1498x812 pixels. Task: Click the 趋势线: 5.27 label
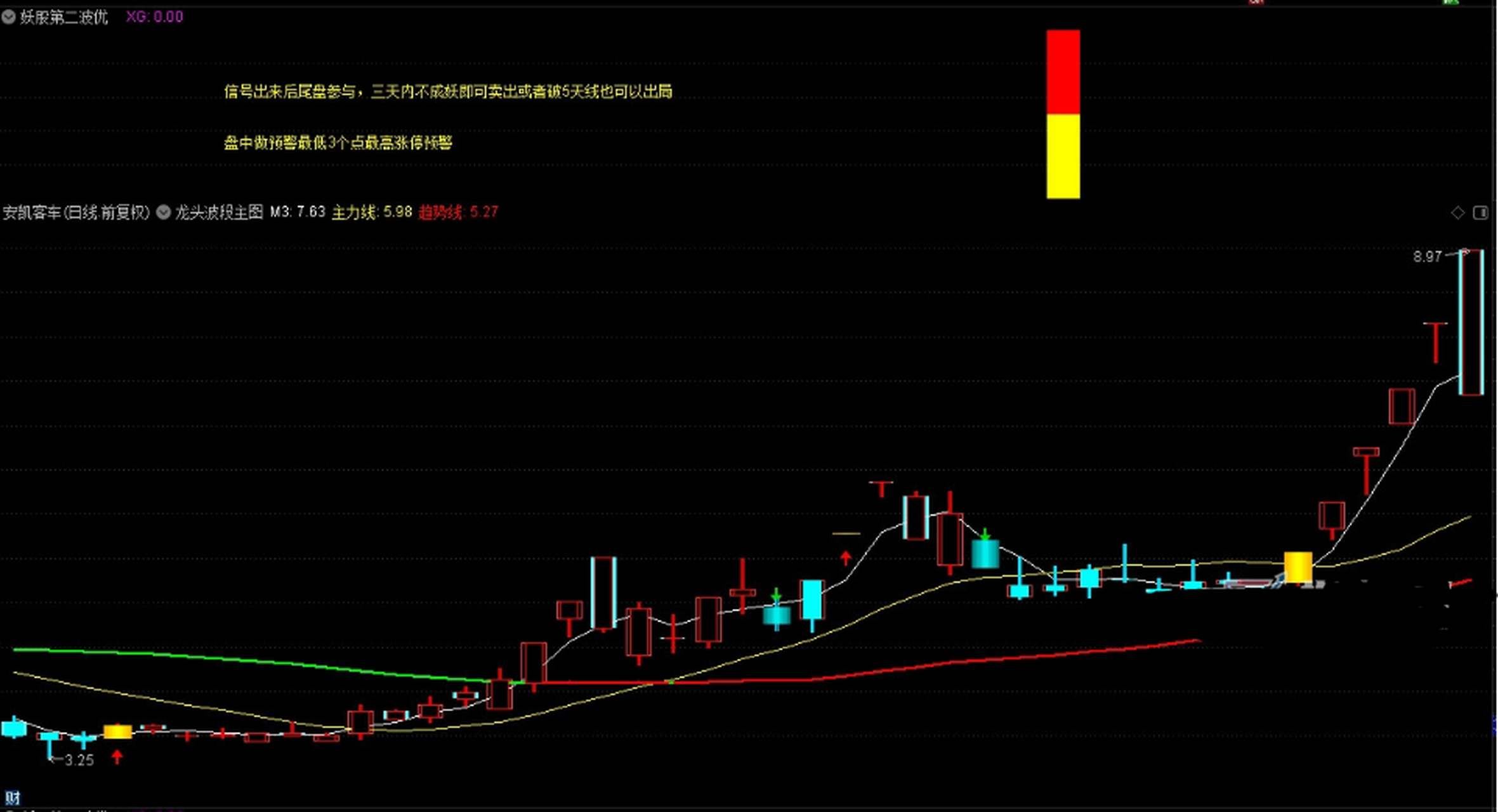click(458, 212)
